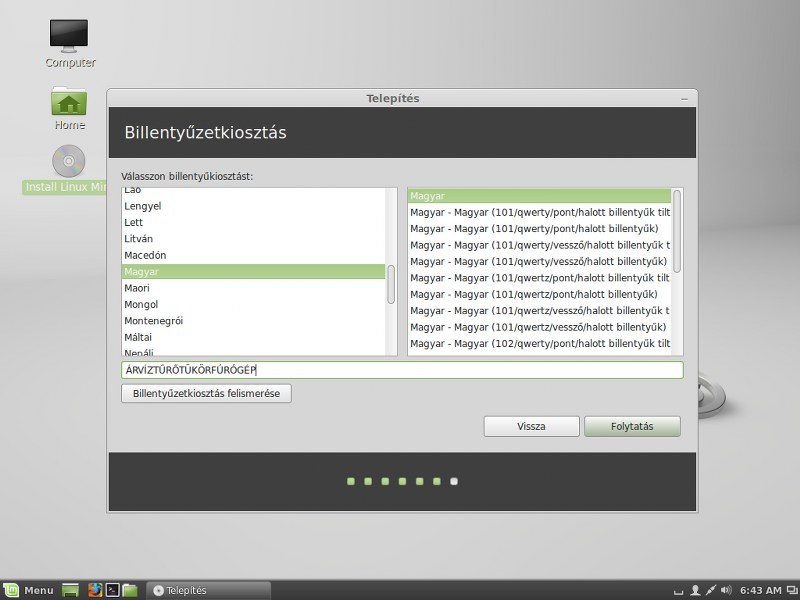Minimize the Telepítés installer window

tap(685, 99)
